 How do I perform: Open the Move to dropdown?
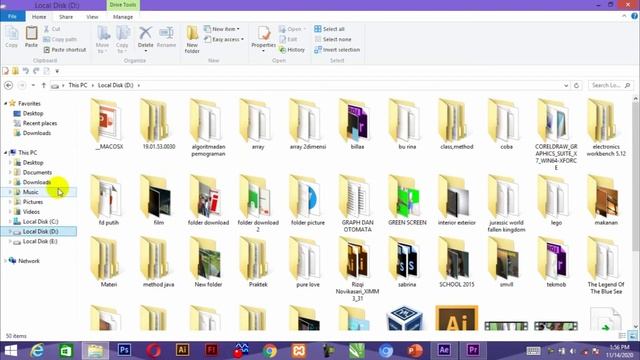point(102,39)
